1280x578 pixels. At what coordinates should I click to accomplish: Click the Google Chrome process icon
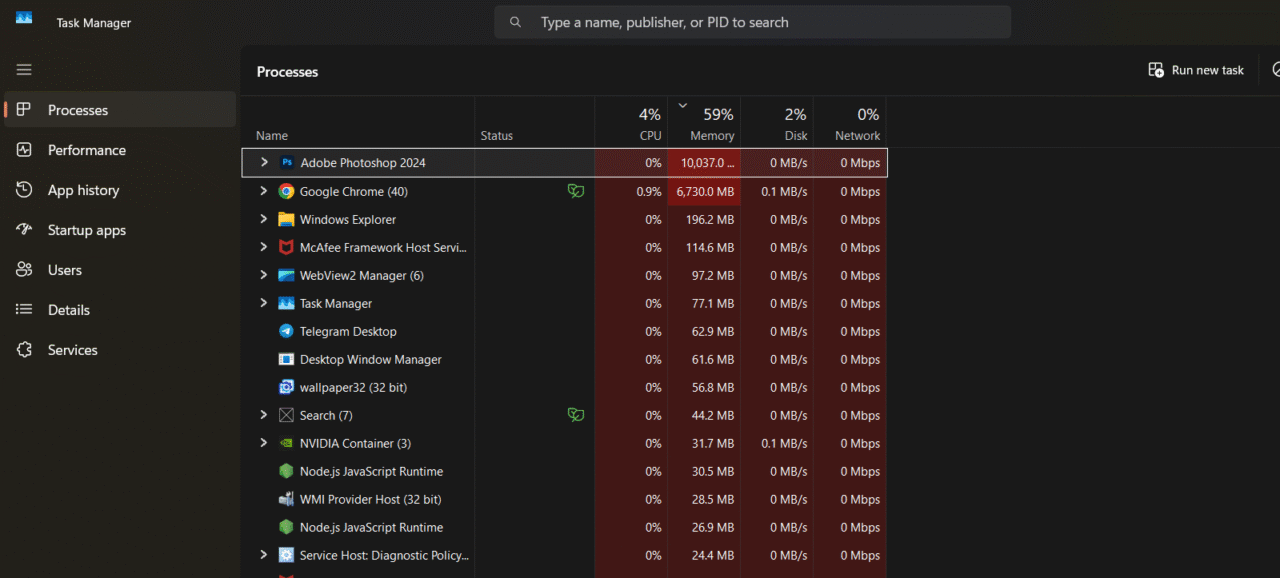point(286,192)
